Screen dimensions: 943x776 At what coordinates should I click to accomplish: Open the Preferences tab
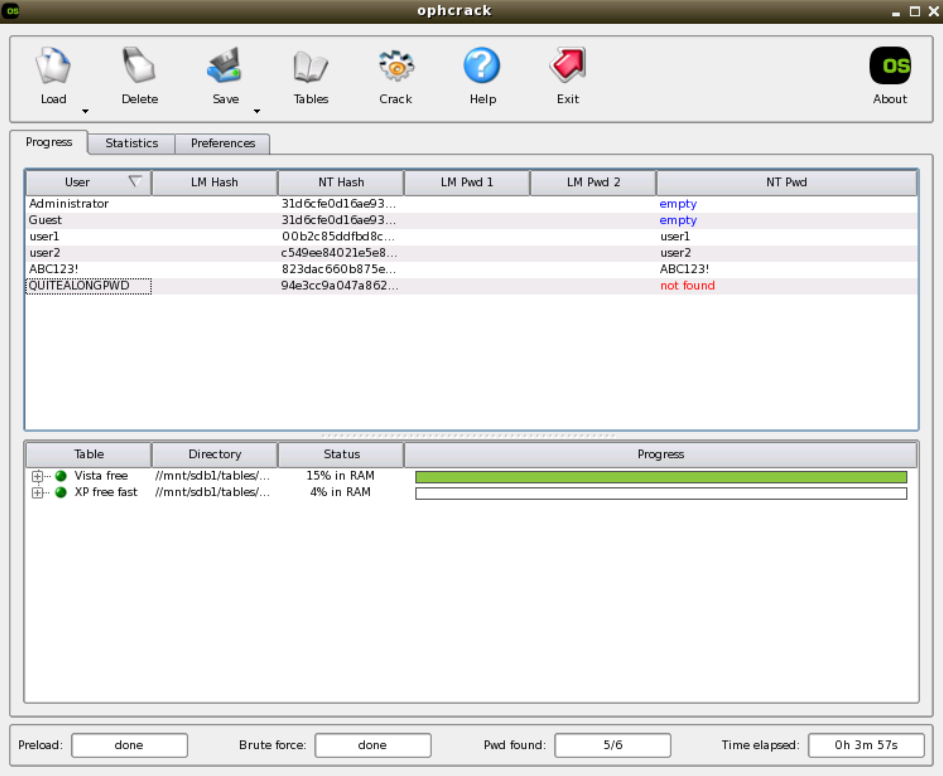coord(223,143)
